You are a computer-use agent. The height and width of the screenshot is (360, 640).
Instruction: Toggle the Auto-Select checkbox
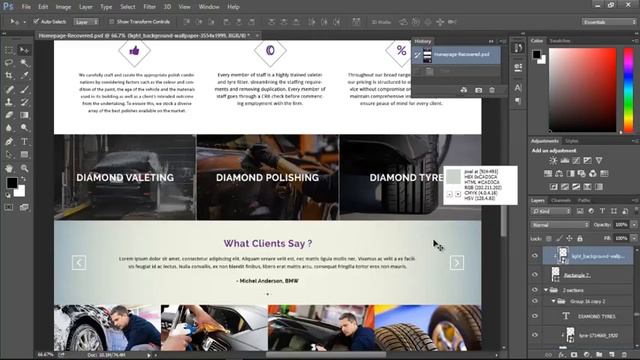(36, 21)
